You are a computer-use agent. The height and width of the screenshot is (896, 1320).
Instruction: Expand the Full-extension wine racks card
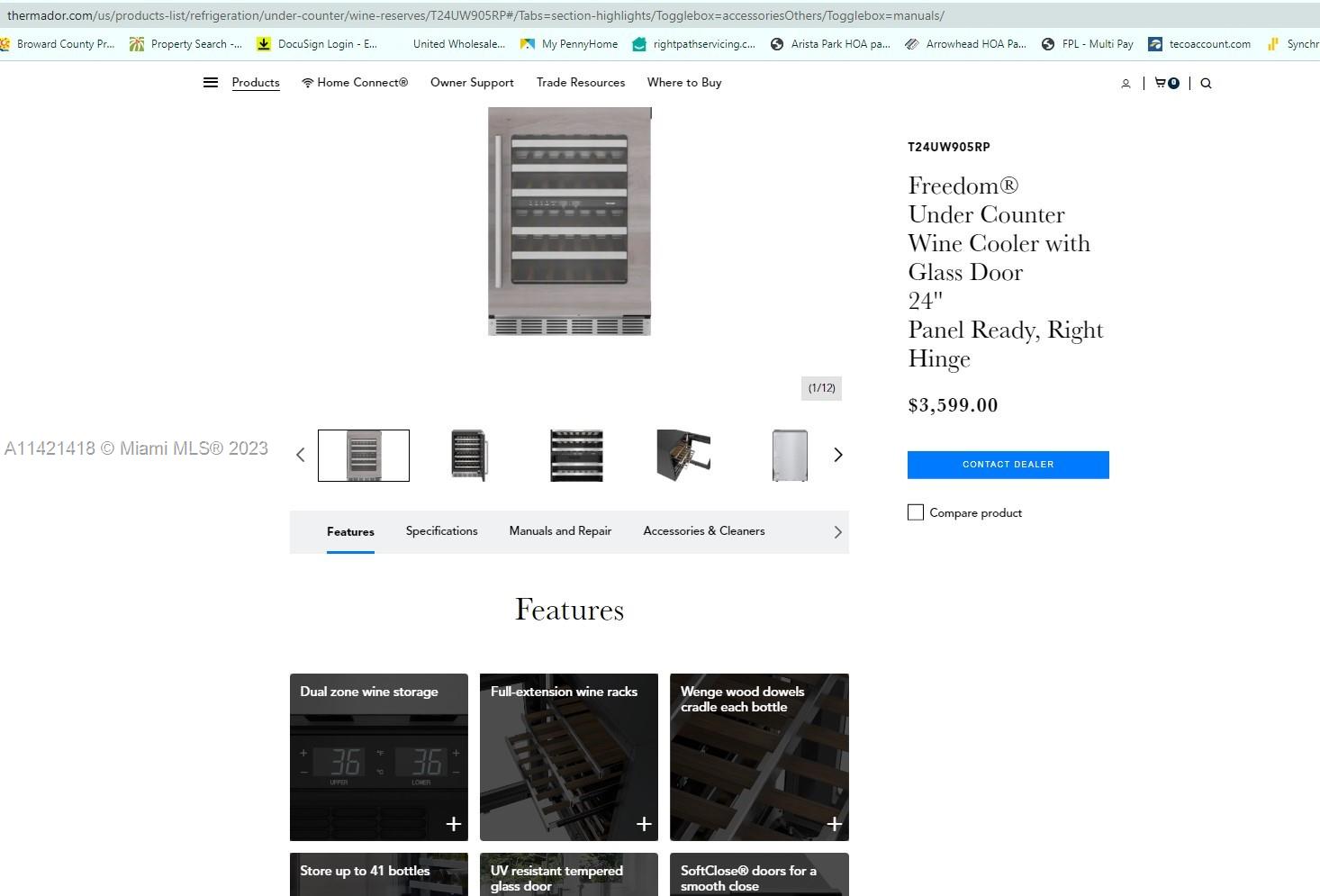(x=644, y=824)
